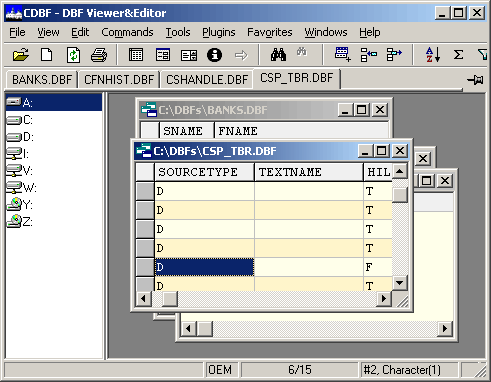491x382 pixels.
Task: Select CD drive Z:
Action: tap(19, 221)
